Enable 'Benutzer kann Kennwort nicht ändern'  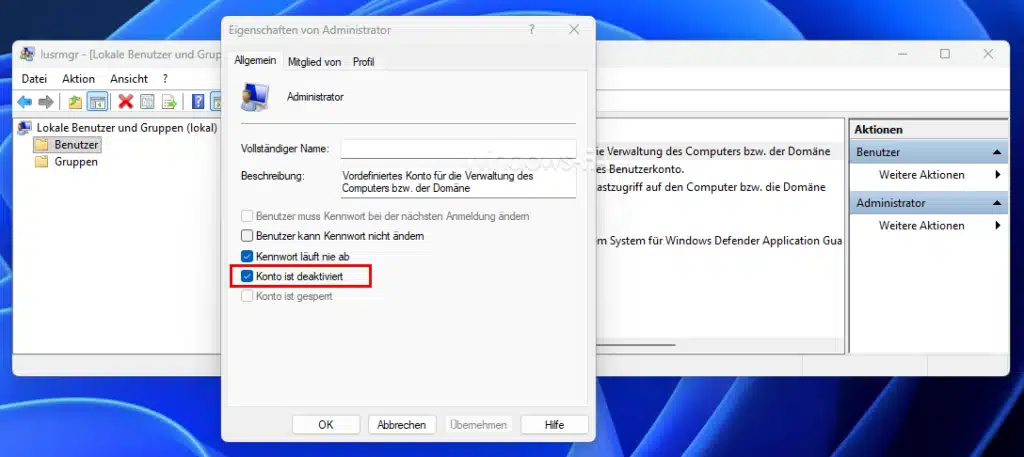pyautogui.click(x=248, y=236)
